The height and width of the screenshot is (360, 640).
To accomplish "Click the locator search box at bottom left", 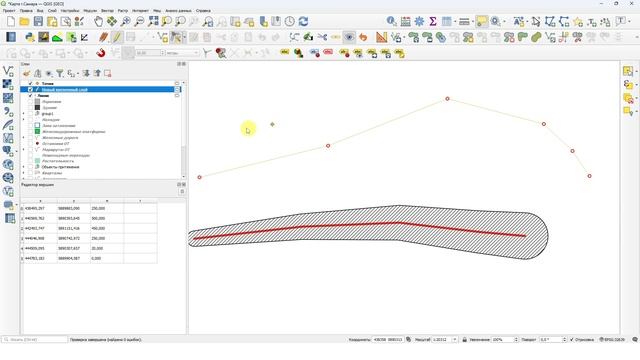I will tap(35, 340).
